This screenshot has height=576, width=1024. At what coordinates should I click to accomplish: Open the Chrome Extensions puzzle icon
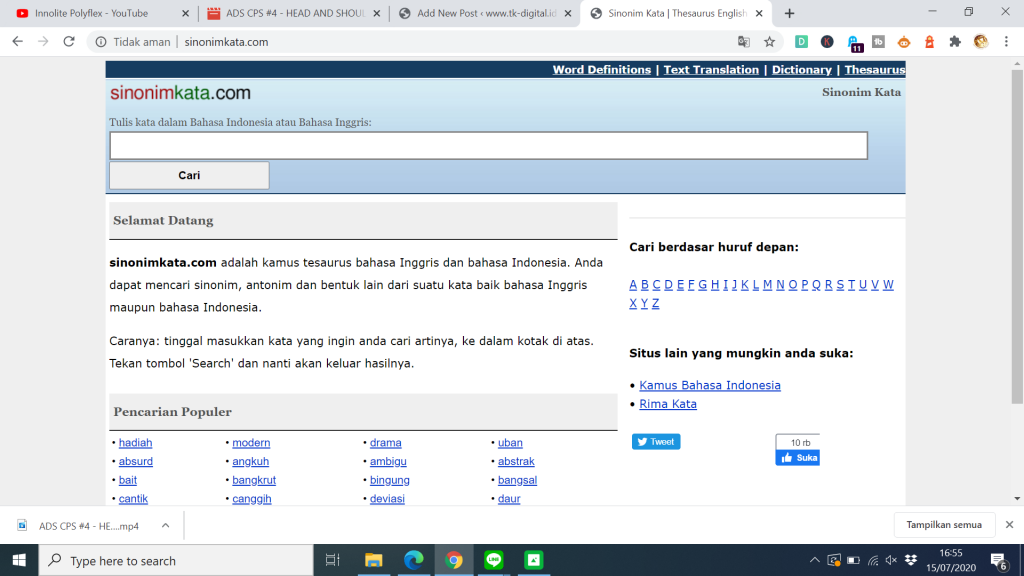coord(955,42)
